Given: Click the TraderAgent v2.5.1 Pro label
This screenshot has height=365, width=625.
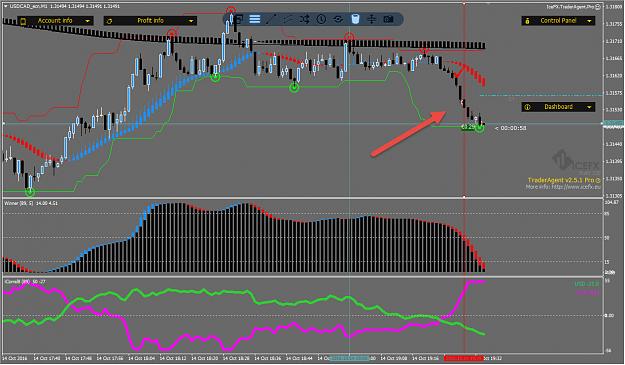Looking at the screenshot, I should coord(561,180).
